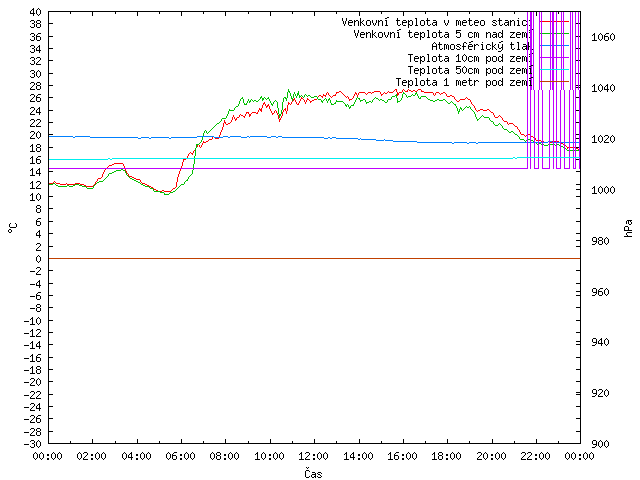This screenshot has height=480, width=640.
Task: Click the 06:00 time tick label
Action: click(x=180, y=456)
